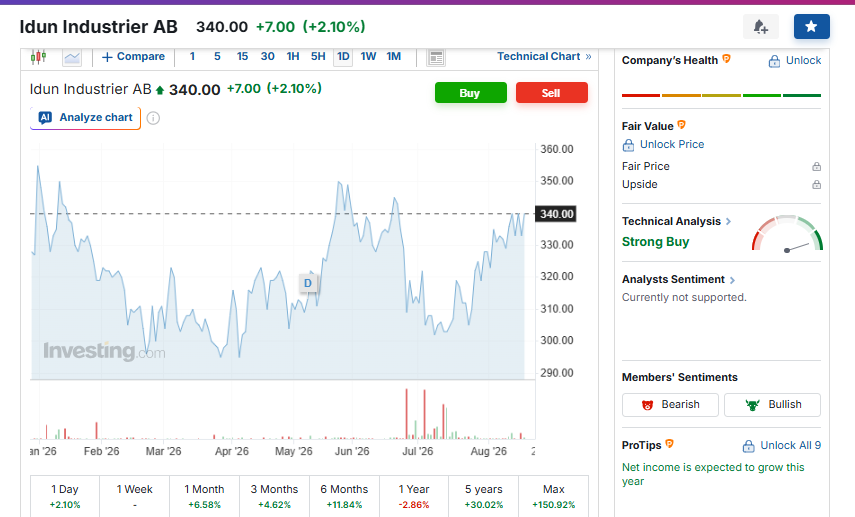Select the 5 minute interval
Viewport: 855px width, 517px height.
[217, 57]
